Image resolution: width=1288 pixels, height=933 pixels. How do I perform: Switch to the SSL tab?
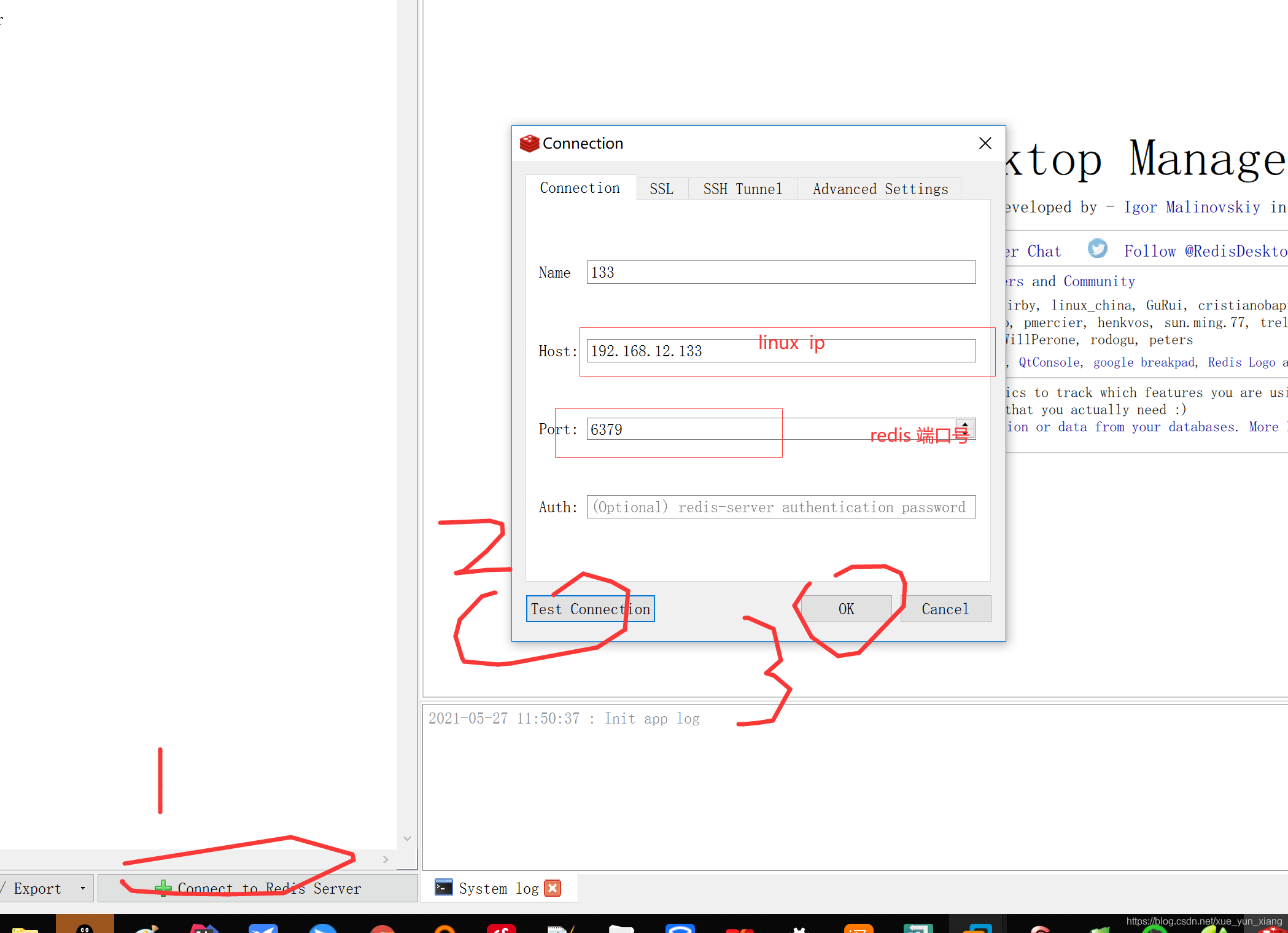point(662,189)
